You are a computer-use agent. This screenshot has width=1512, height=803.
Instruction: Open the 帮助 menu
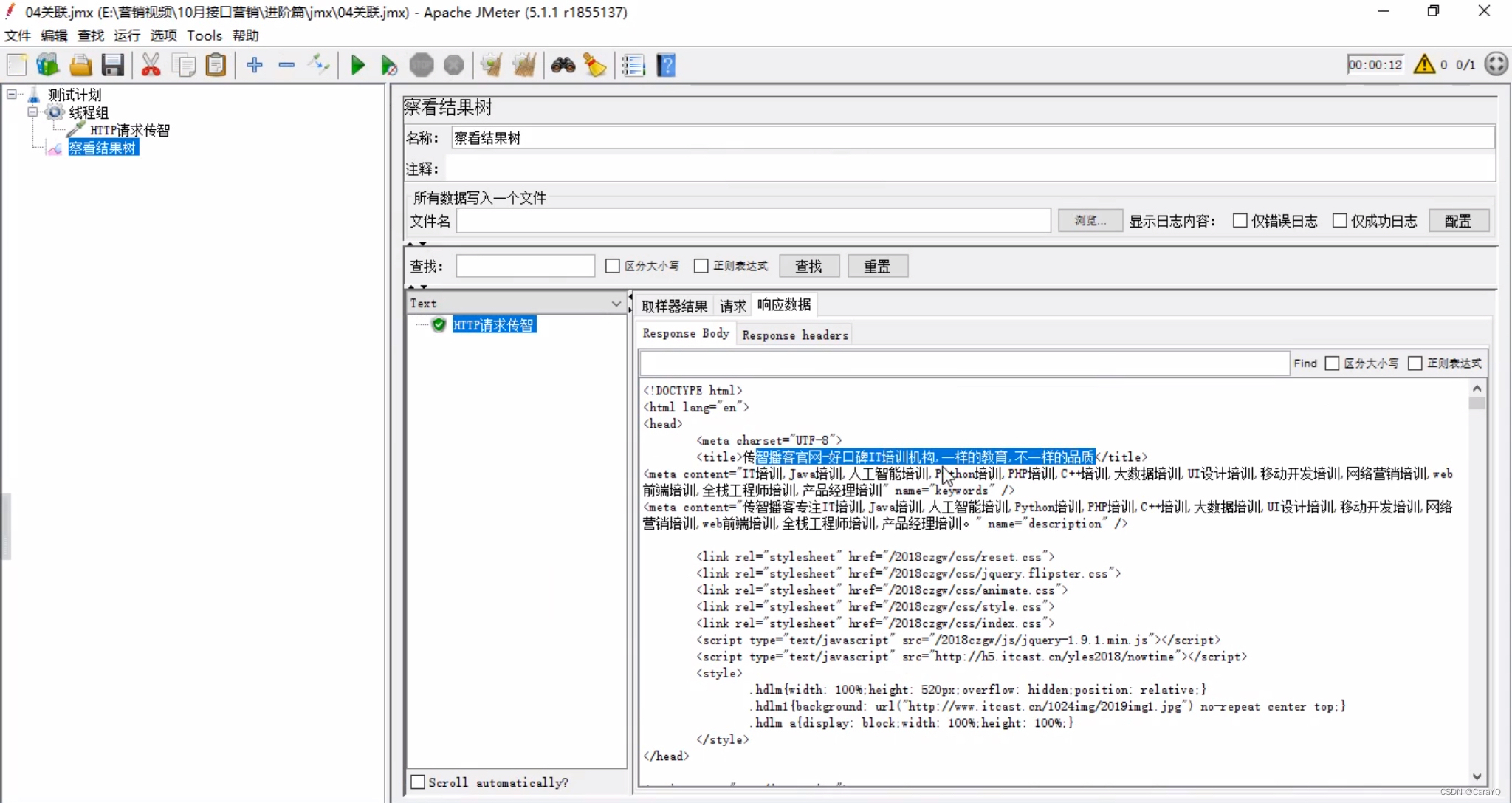coord(245,35)
